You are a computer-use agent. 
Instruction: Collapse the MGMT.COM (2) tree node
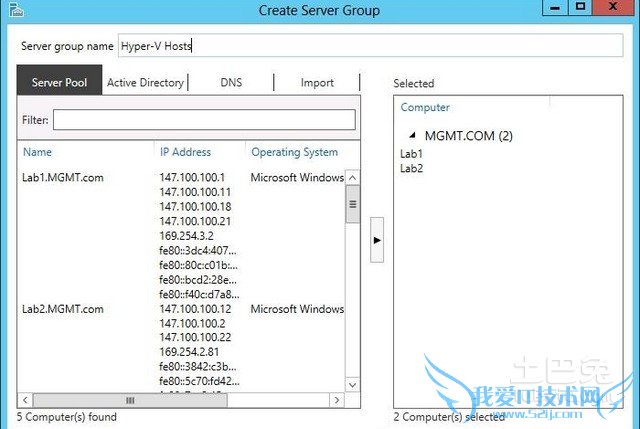(412, 135)
